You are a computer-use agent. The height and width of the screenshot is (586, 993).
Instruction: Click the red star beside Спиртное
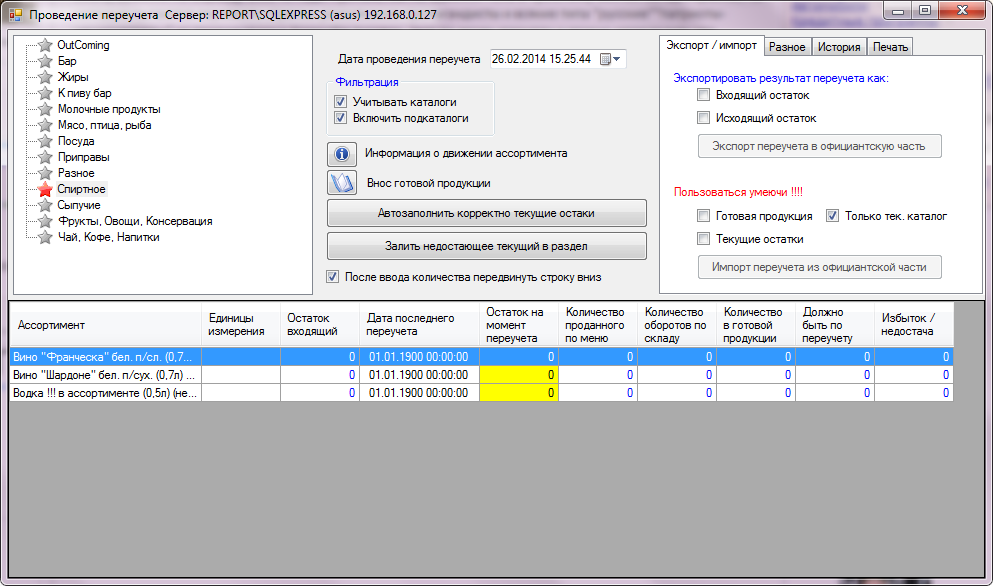[45, 189]
